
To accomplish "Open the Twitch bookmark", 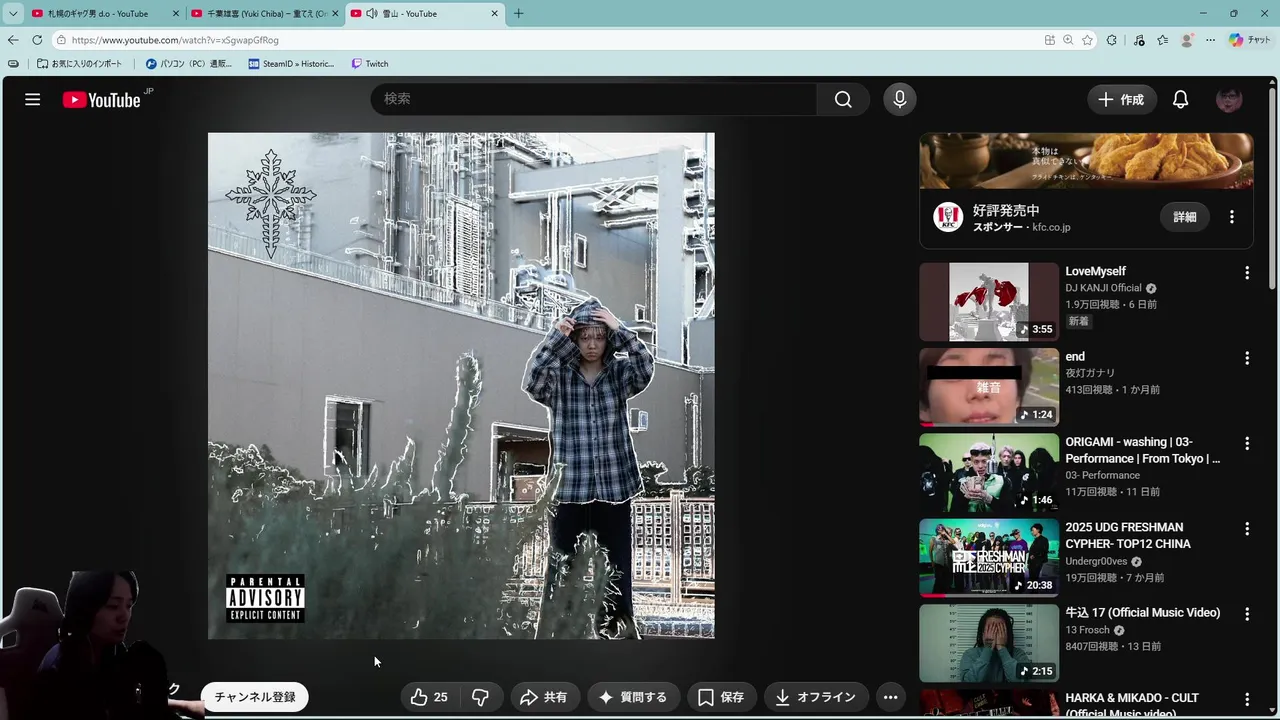I will pos(370,64).
